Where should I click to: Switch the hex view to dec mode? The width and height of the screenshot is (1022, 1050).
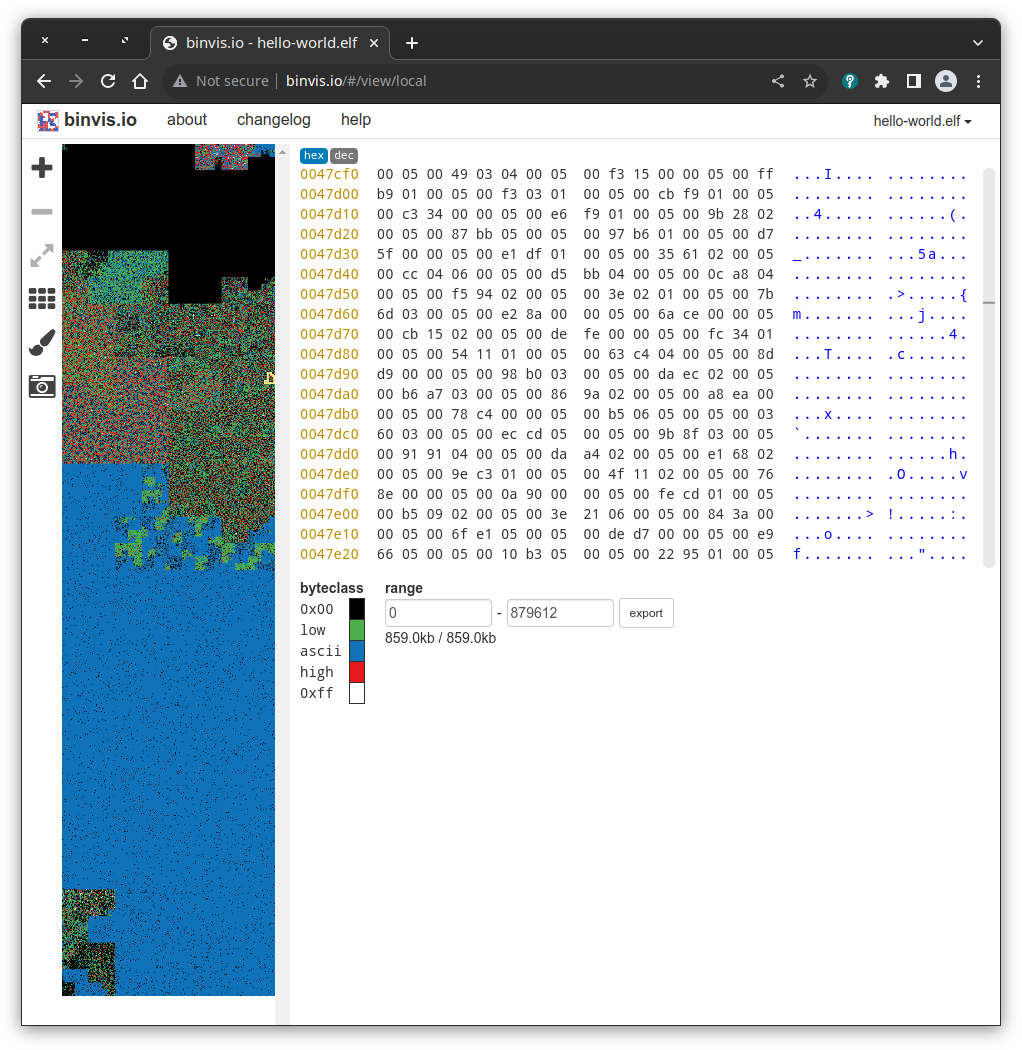(x=343, y=155)
